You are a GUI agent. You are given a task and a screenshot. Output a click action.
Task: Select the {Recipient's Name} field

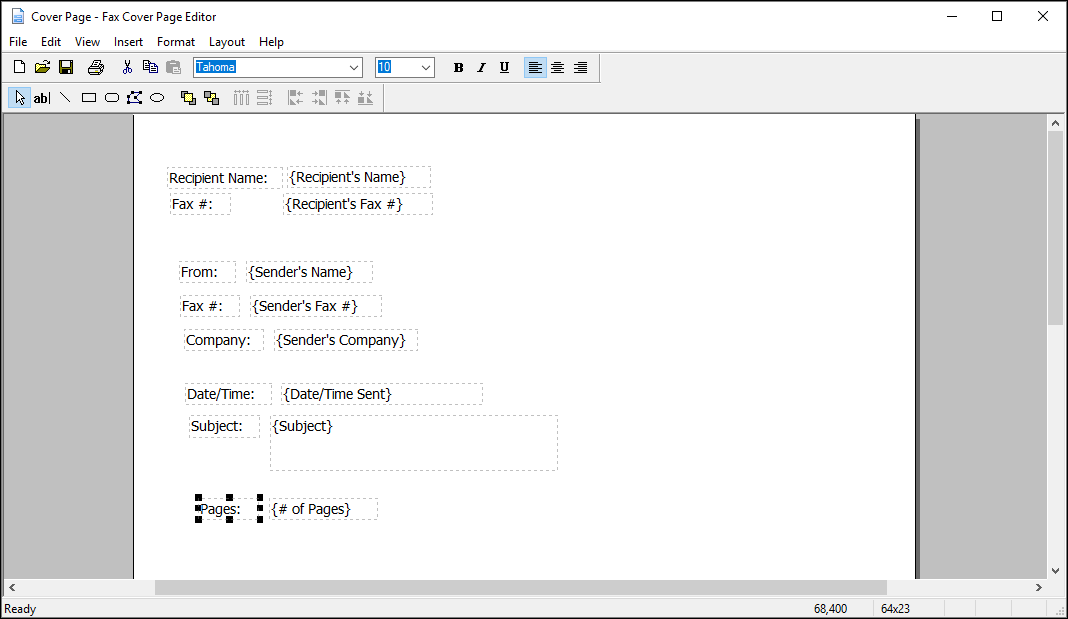pyautogui.click(x=358, y=177)
